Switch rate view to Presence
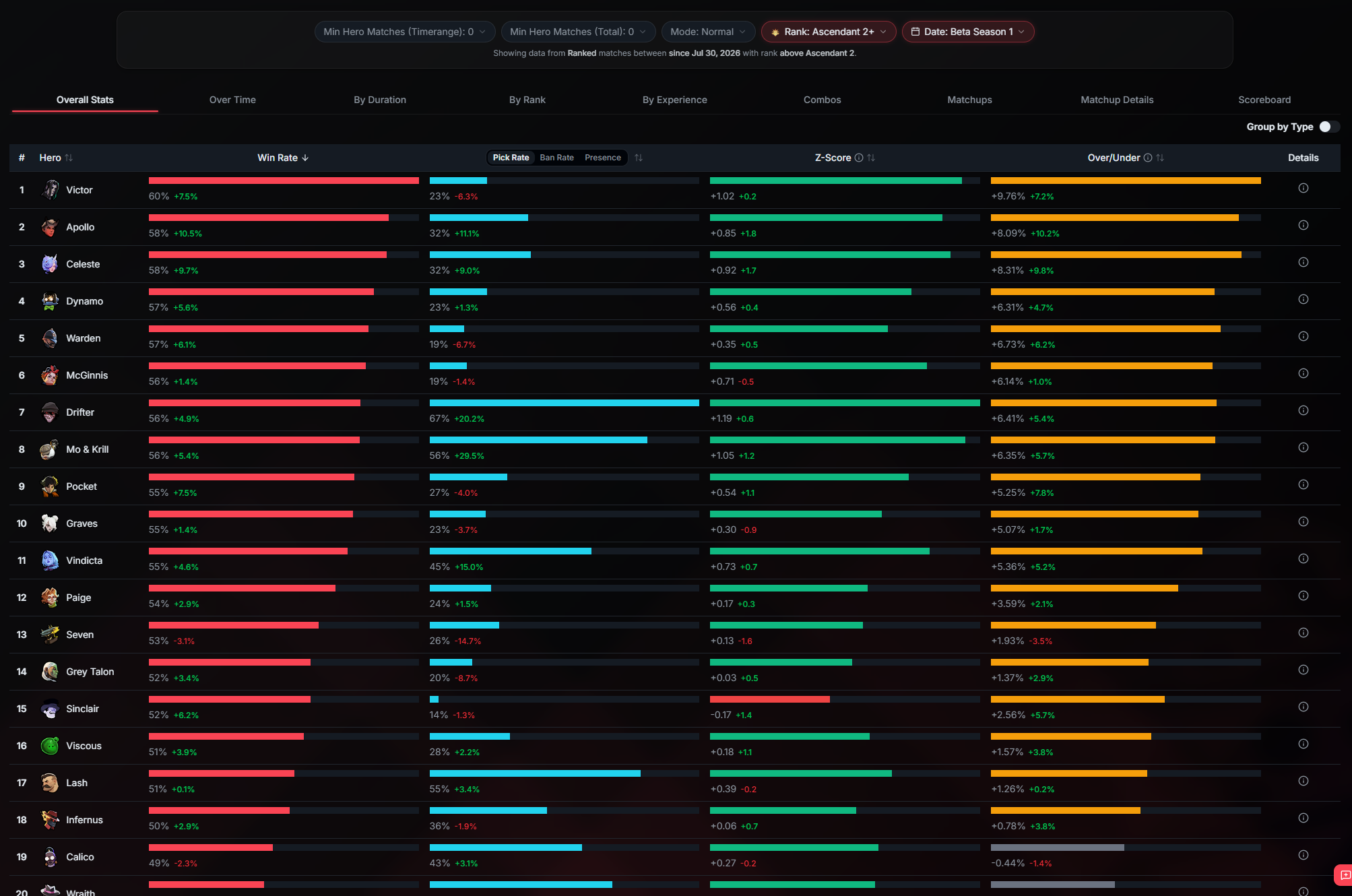 pos(602,158)
